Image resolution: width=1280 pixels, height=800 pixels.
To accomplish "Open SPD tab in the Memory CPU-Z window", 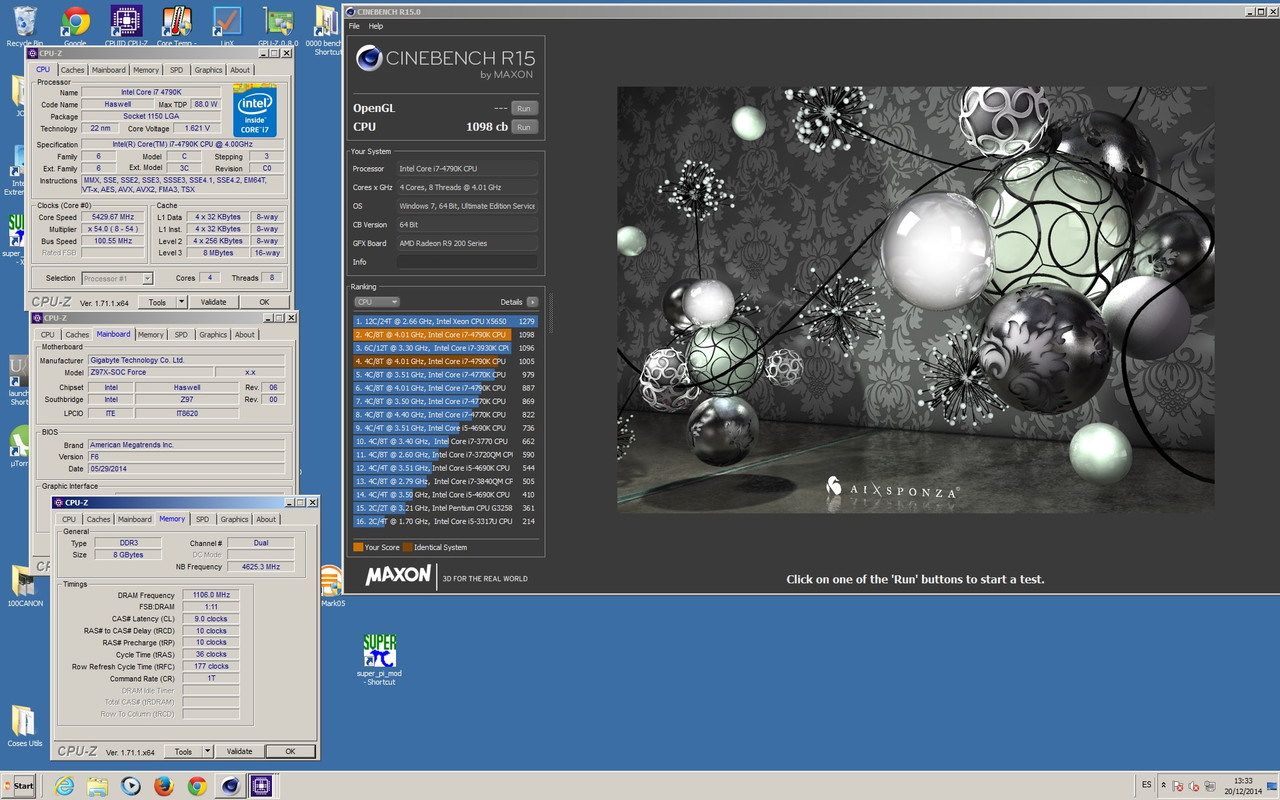I will tap(202, 519).
